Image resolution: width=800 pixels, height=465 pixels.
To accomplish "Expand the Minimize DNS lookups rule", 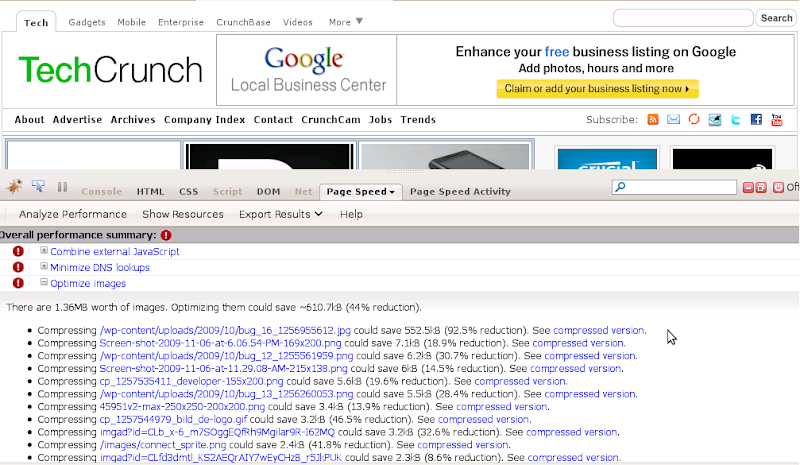I will (44, 266).
